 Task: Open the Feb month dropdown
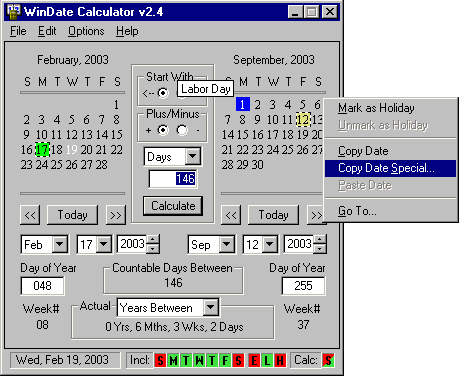coord(60,244)
